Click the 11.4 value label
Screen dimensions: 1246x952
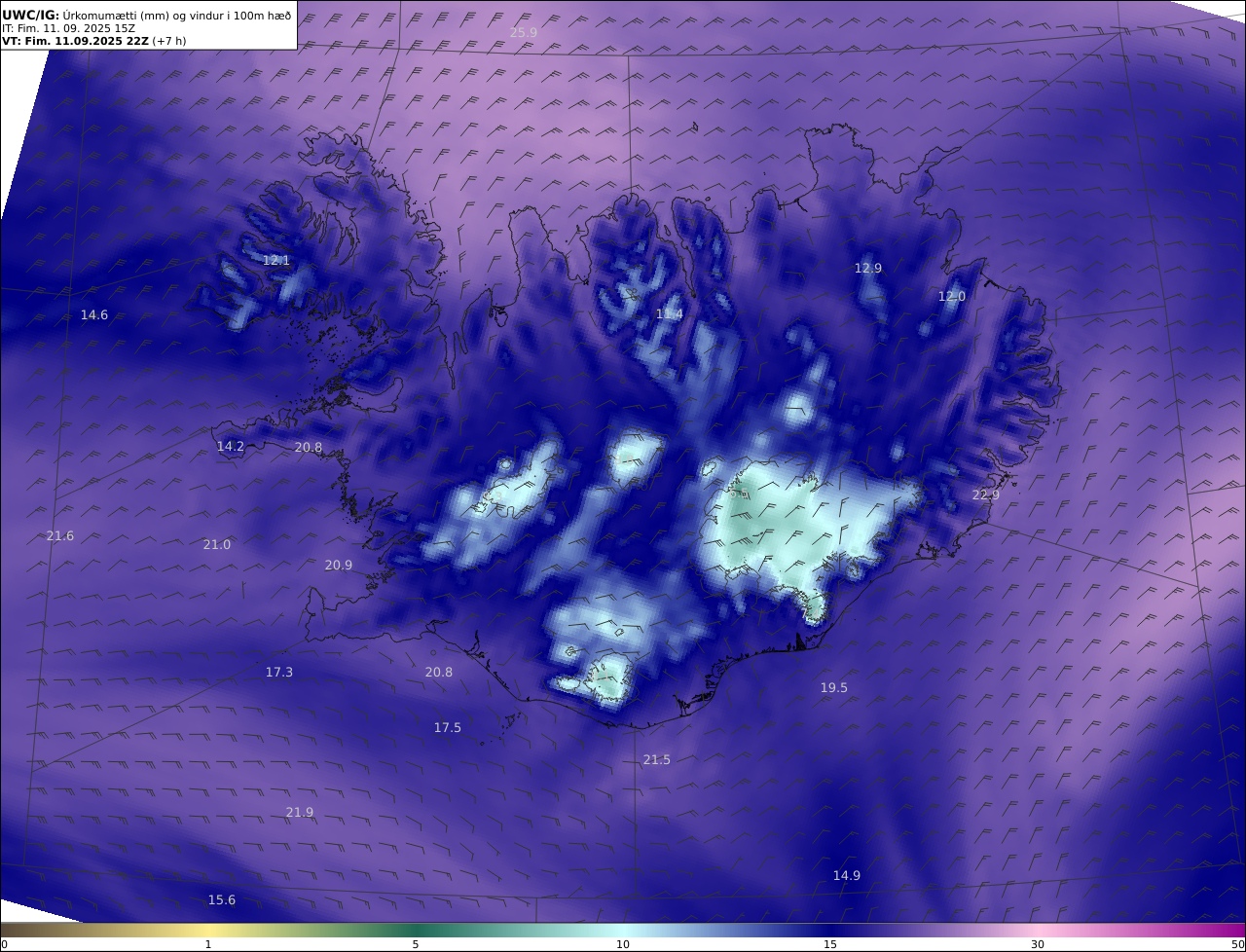pos(670,313)
